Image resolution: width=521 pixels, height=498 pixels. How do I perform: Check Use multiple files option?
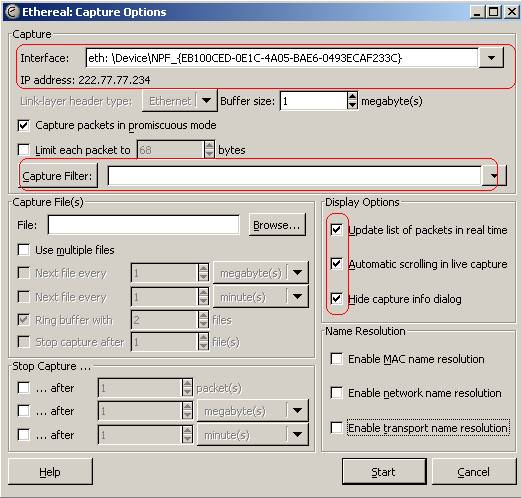(24, 250)
